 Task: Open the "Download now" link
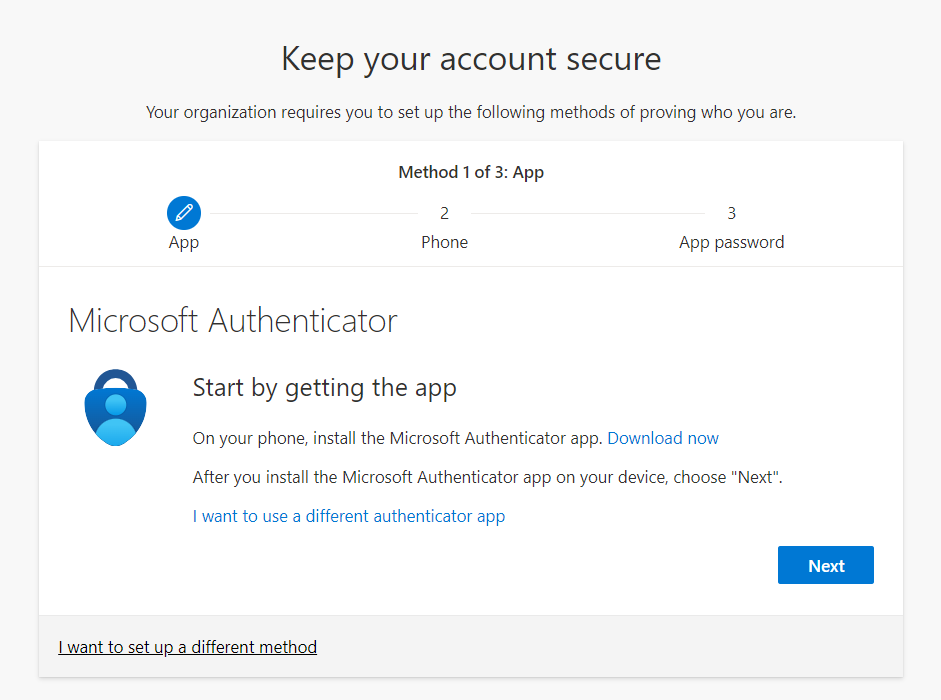[x=663, y=438]
